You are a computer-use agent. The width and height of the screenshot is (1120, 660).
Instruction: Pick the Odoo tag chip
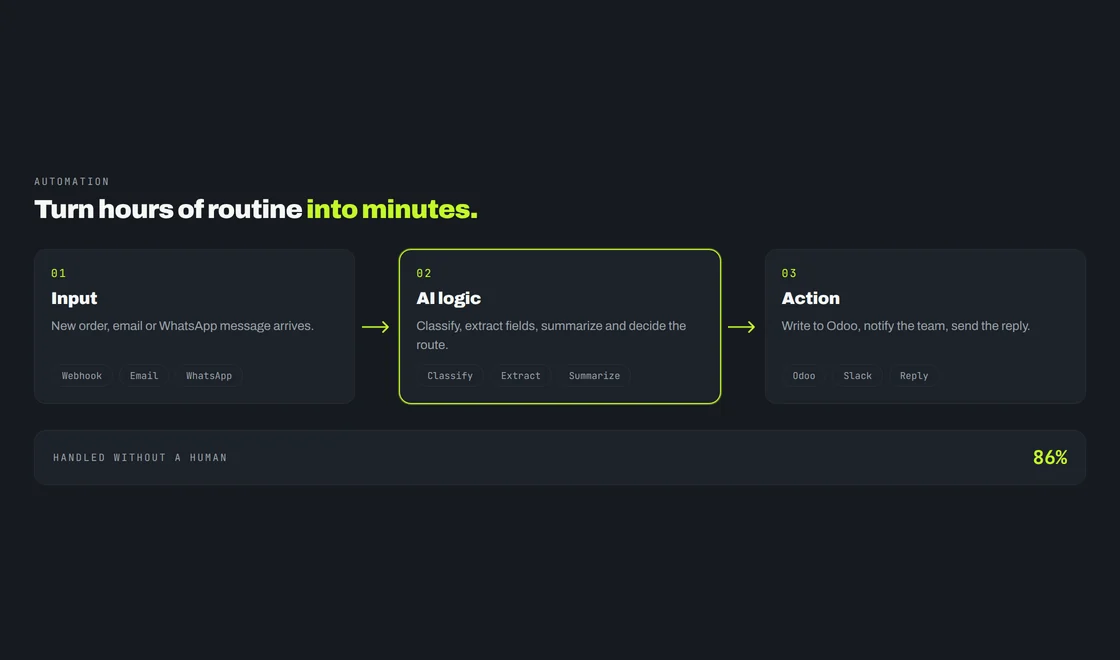coord(804,376)
